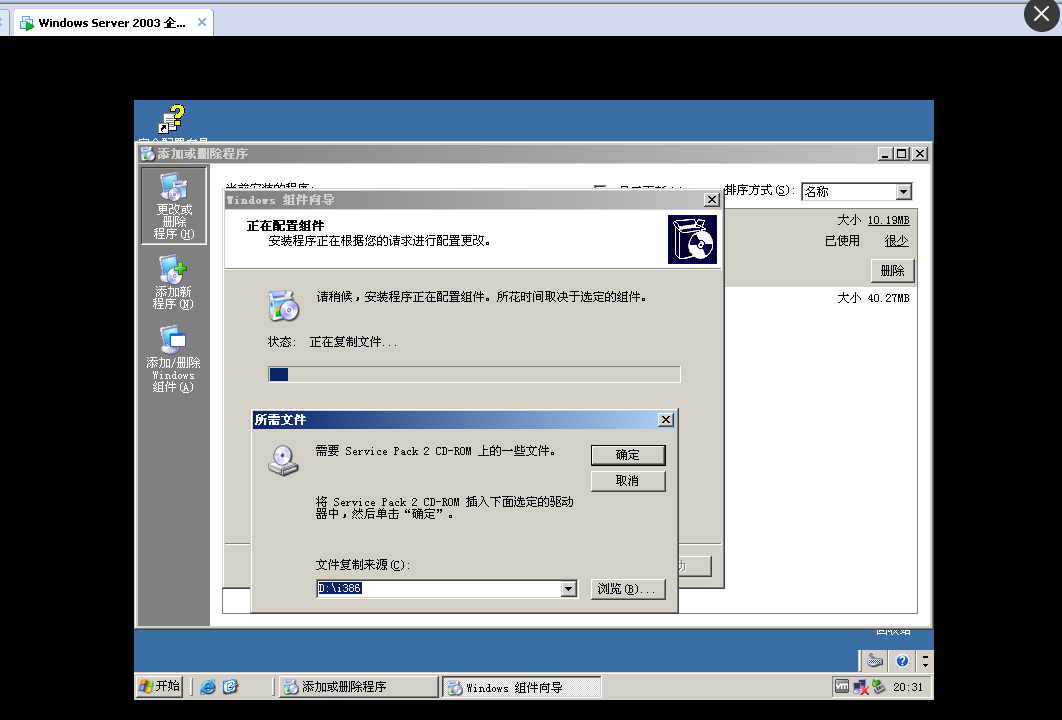Viewport: 1062px width, 720px height.
Task: Click 确定 in the 所需文件 dialog
Action: pos(627,455)
